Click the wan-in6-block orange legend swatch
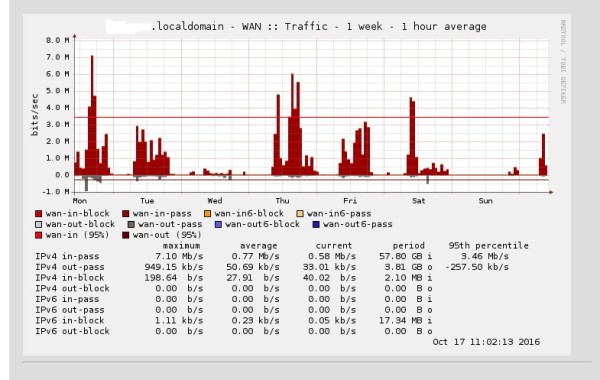 [x=207, y=214]
